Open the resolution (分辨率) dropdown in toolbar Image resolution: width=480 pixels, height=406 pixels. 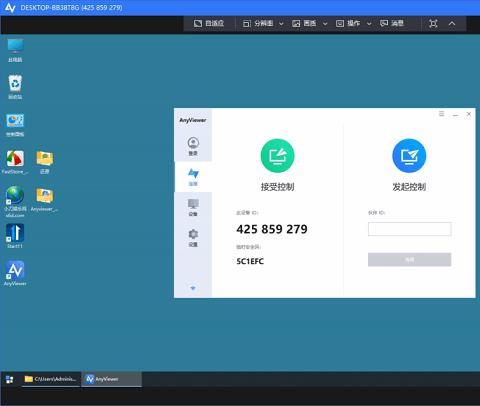263,23
